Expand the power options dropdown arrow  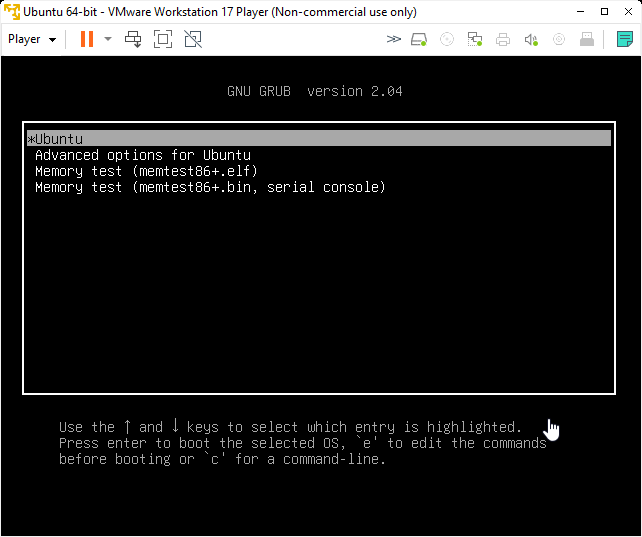tap(108, 39)
